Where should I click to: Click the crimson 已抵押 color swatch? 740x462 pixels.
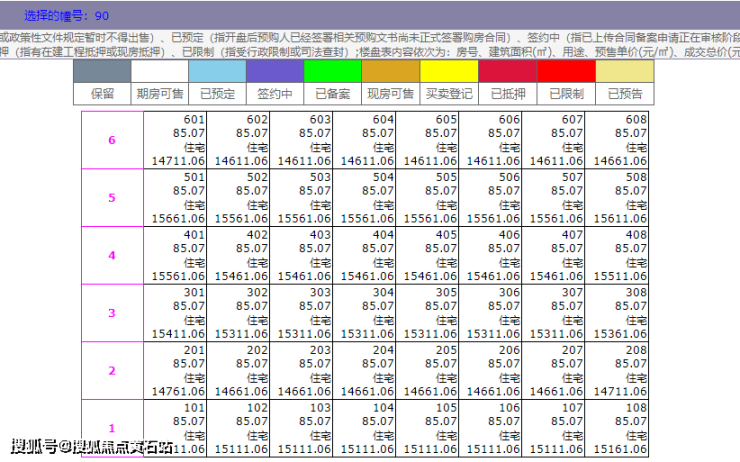(507, 71)
